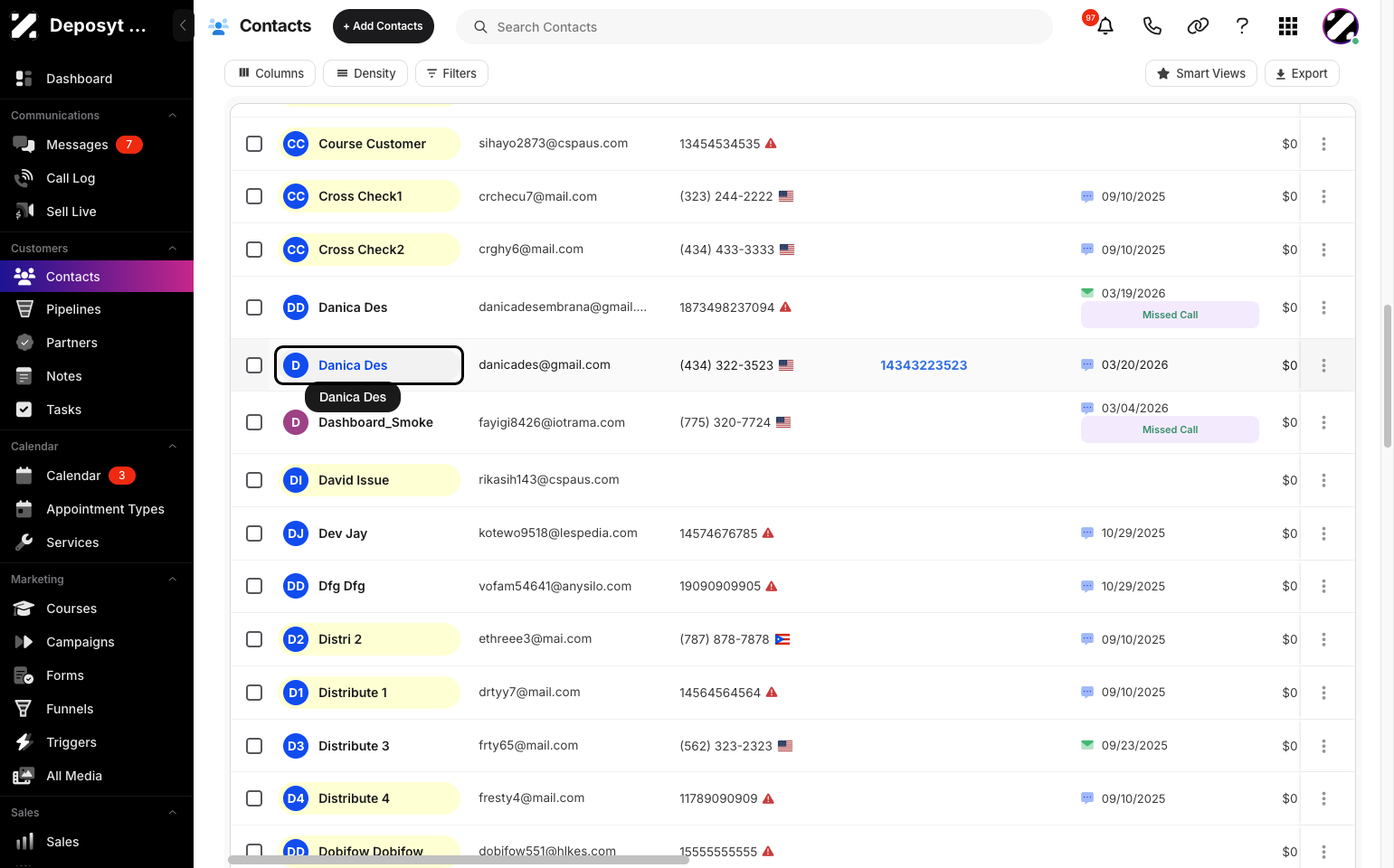
Task: Collapse the Customers section
Action: [x=172, y=249]
